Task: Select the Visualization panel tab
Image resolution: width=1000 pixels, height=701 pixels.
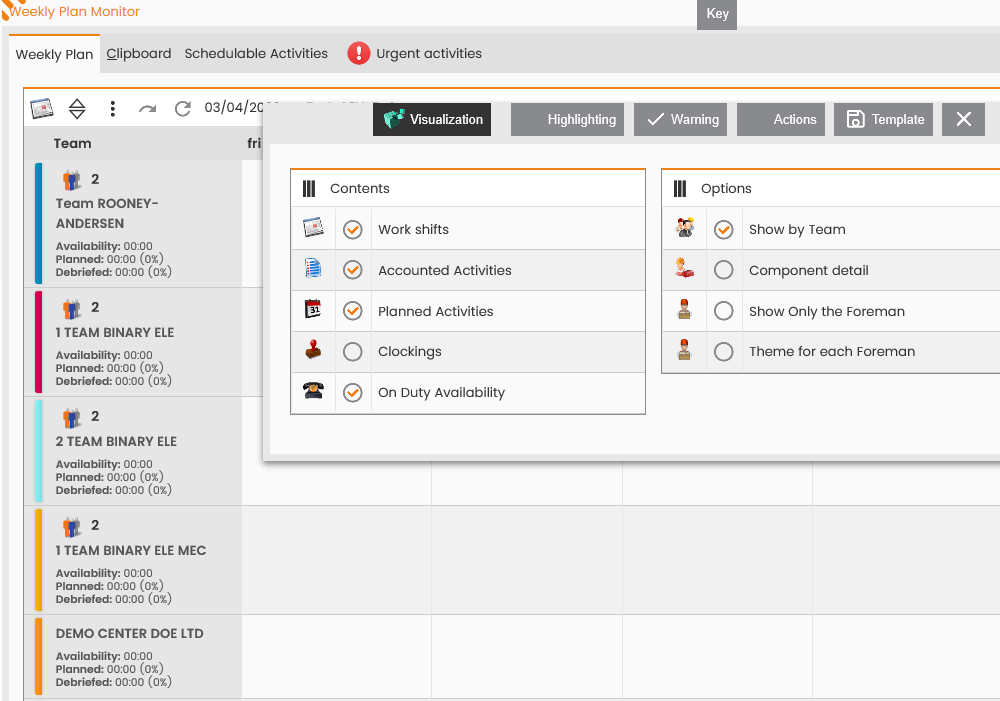Action: tap(432, 119)
